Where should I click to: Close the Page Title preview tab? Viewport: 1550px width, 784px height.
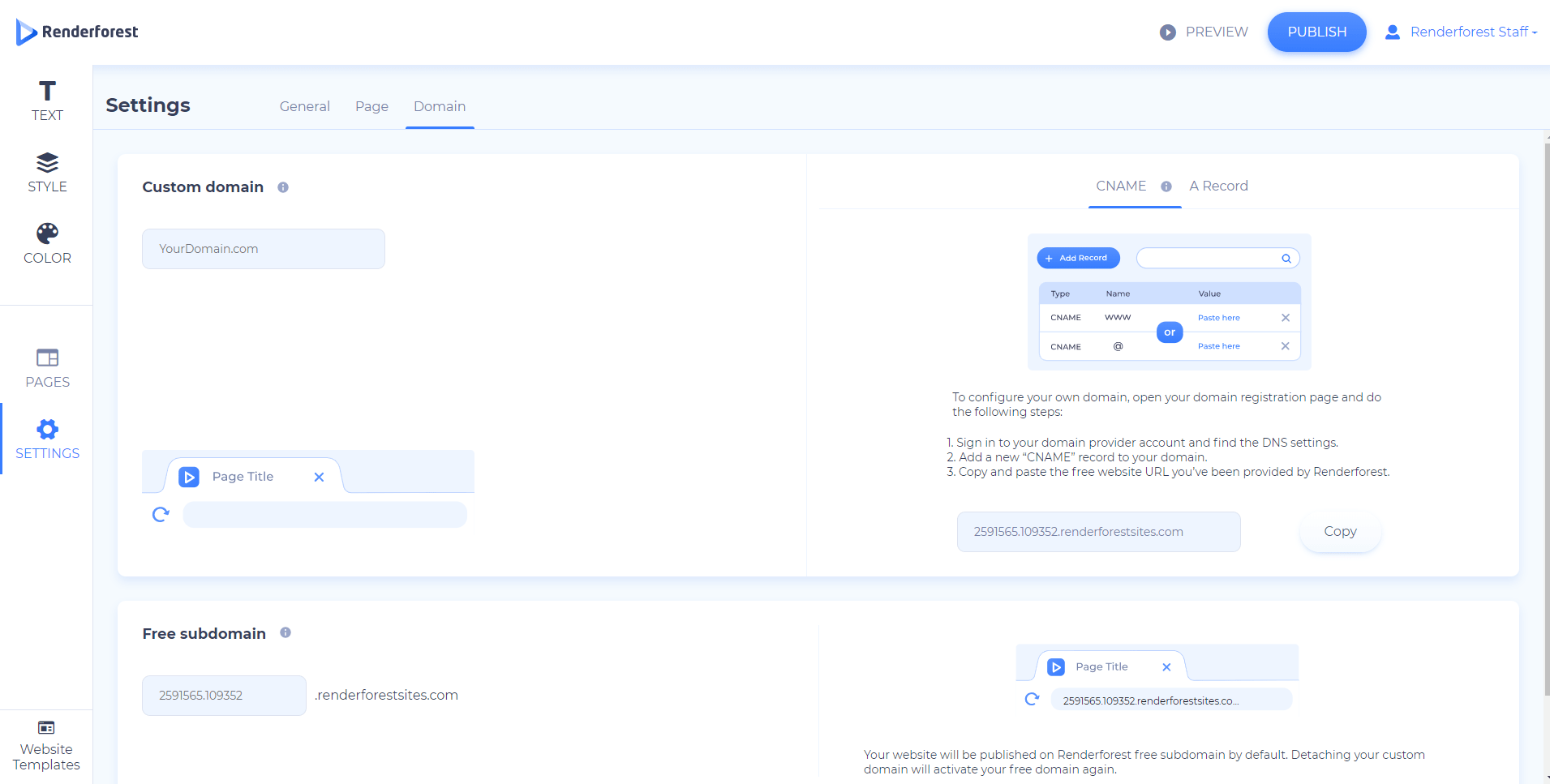[x=318, y=477]
